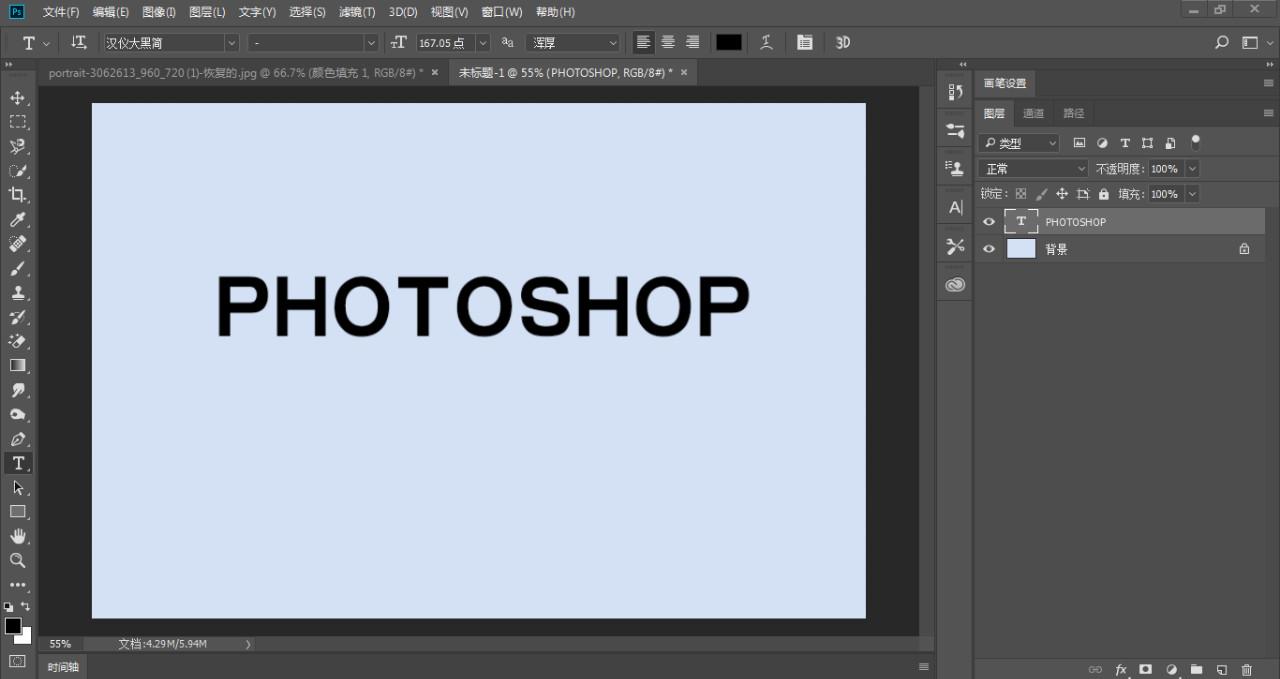Select the Crop tool
The image size is (1280, 679).
click(17, 195)
